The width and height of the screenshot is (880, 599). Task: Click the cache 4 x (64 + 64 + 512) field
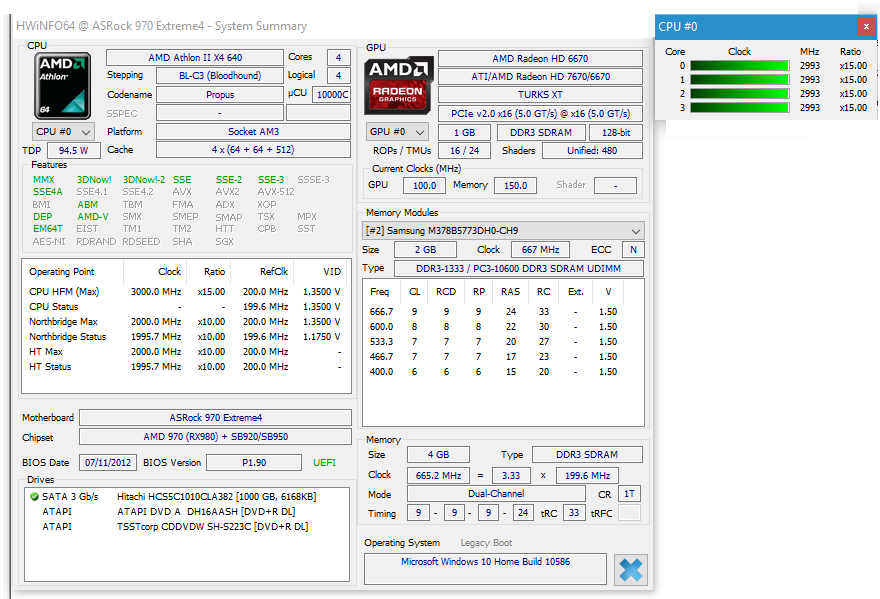pos(253,150)
